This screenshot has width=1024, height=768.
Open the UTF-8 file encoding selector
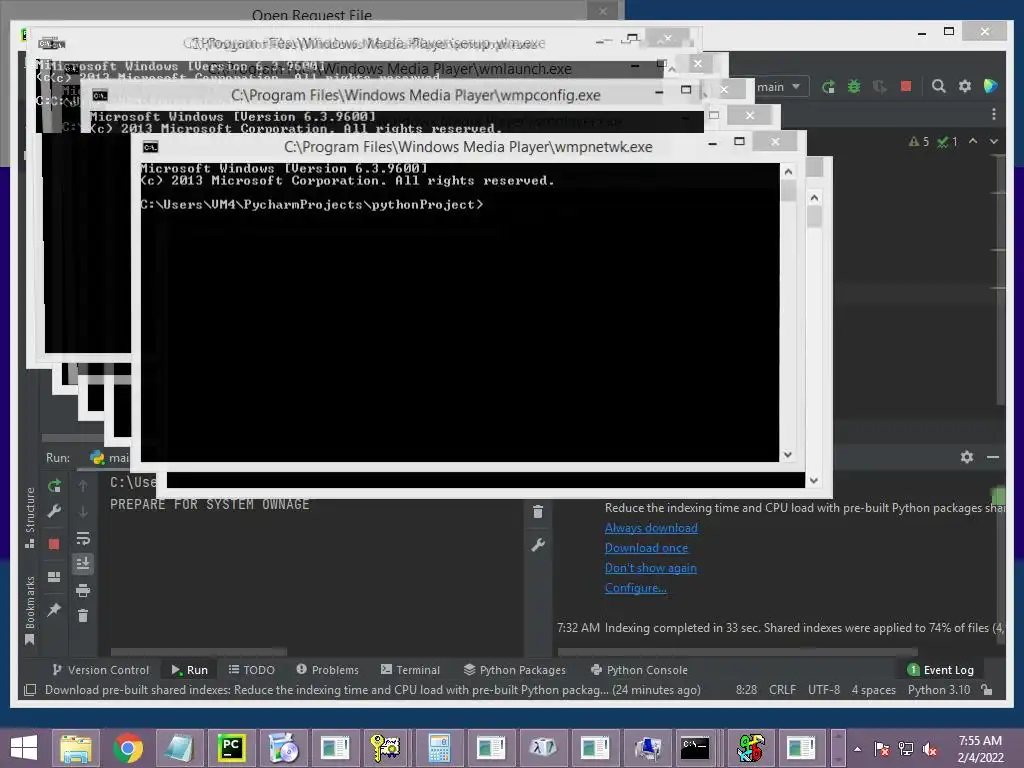[824, 690]
